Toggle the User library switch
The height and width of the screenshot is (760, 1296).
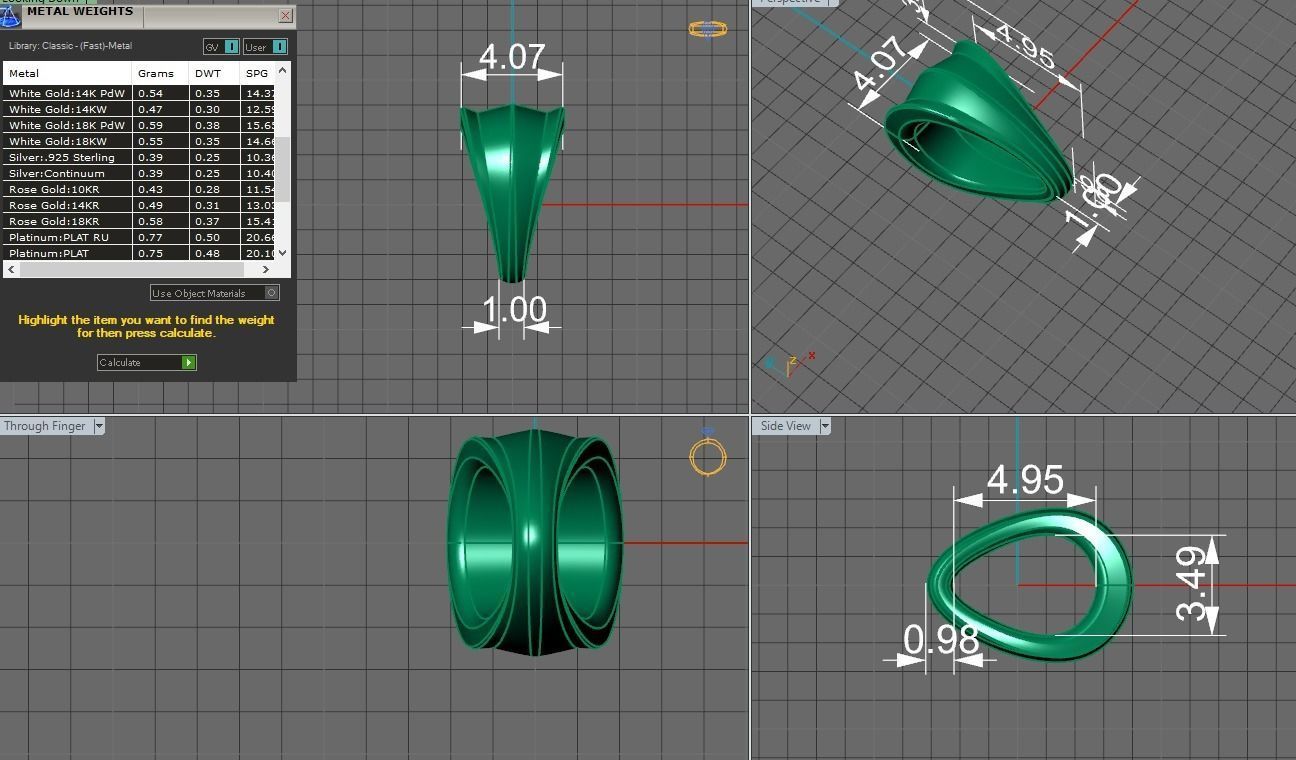(x=265, y=47)
